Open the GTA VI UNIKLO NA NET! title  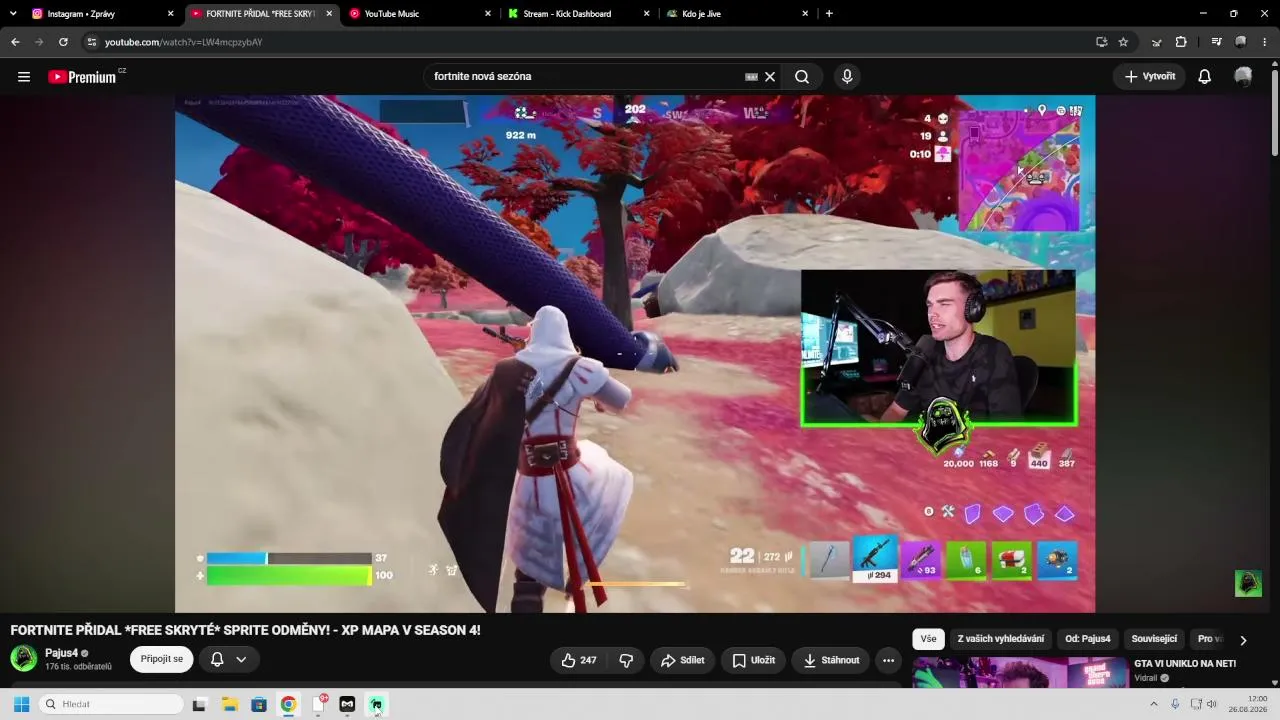coord(1185,663)
